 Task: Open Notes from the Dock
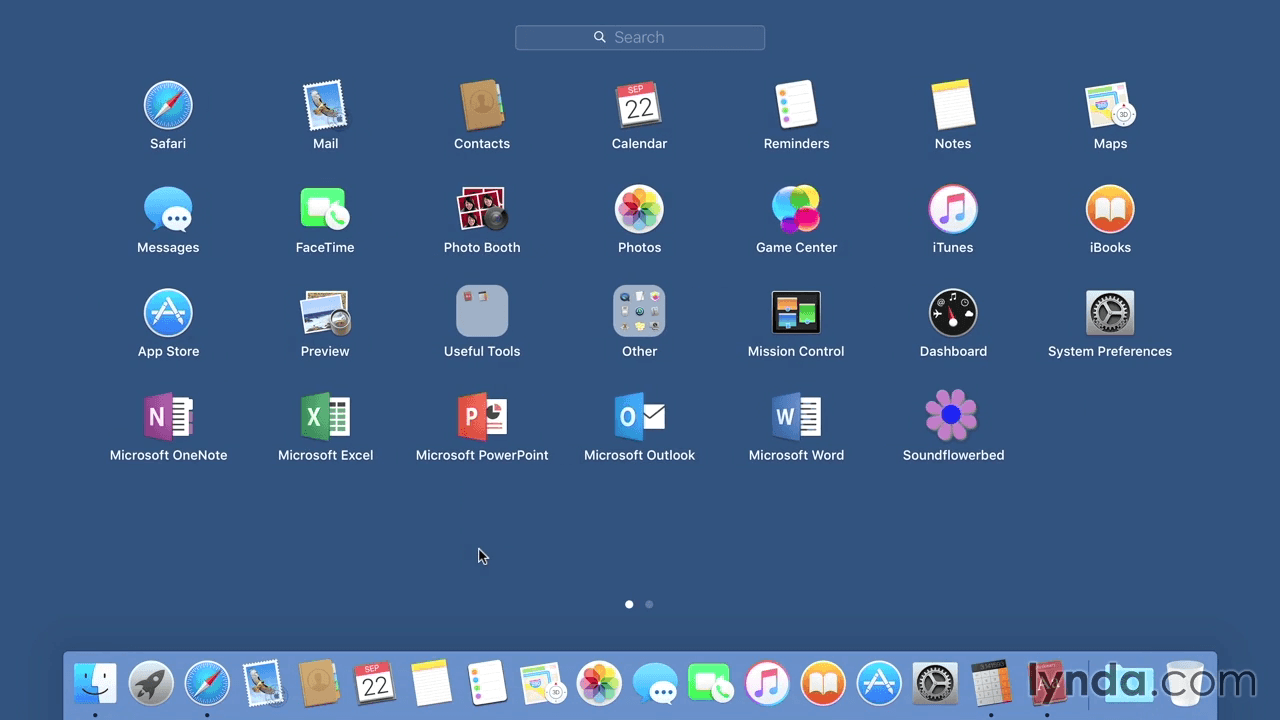click(431, 684)
